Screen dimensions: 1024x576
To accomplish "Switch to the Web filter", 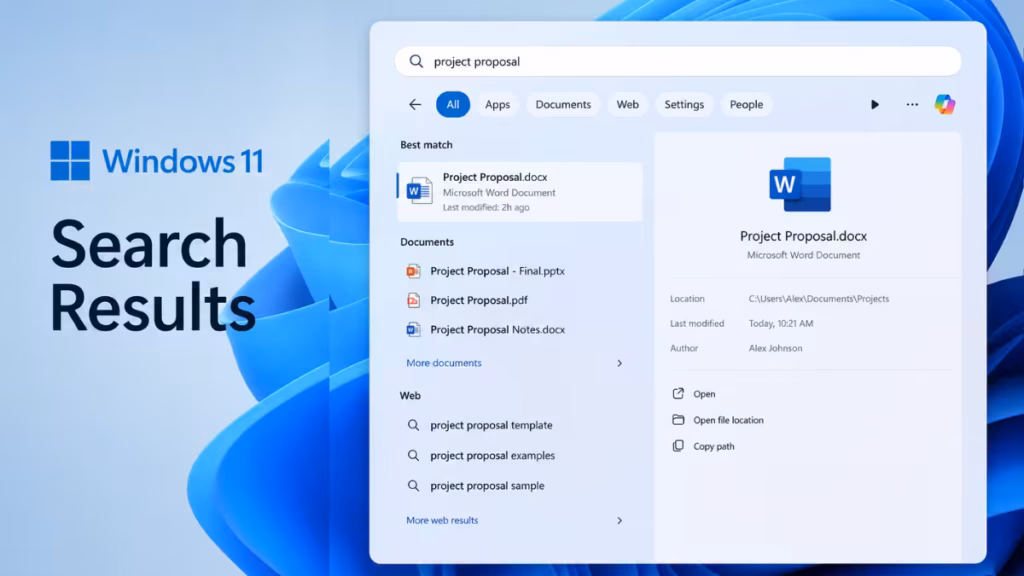I will pos(628,104).
